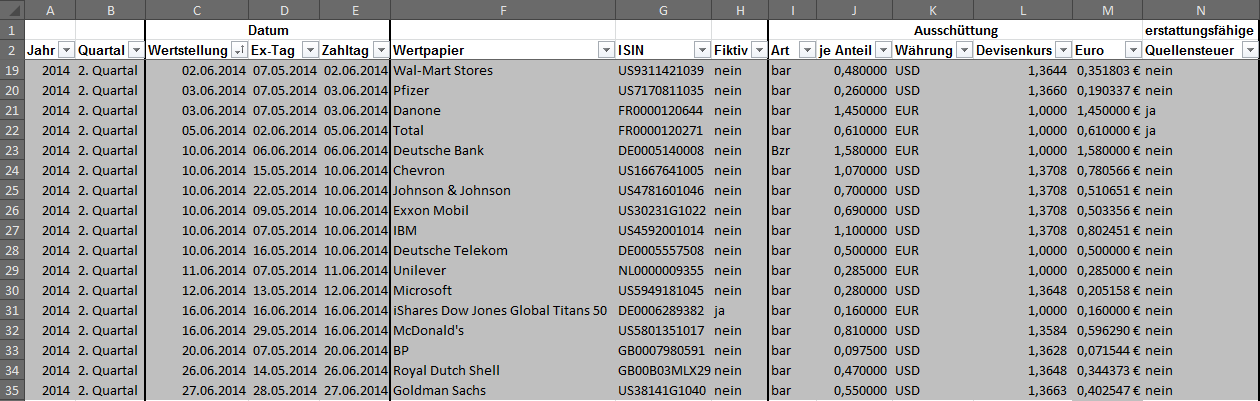This screenshot has width=1260, height=401.
Task: Select the Unilever cell
Action: pos(503,270)
